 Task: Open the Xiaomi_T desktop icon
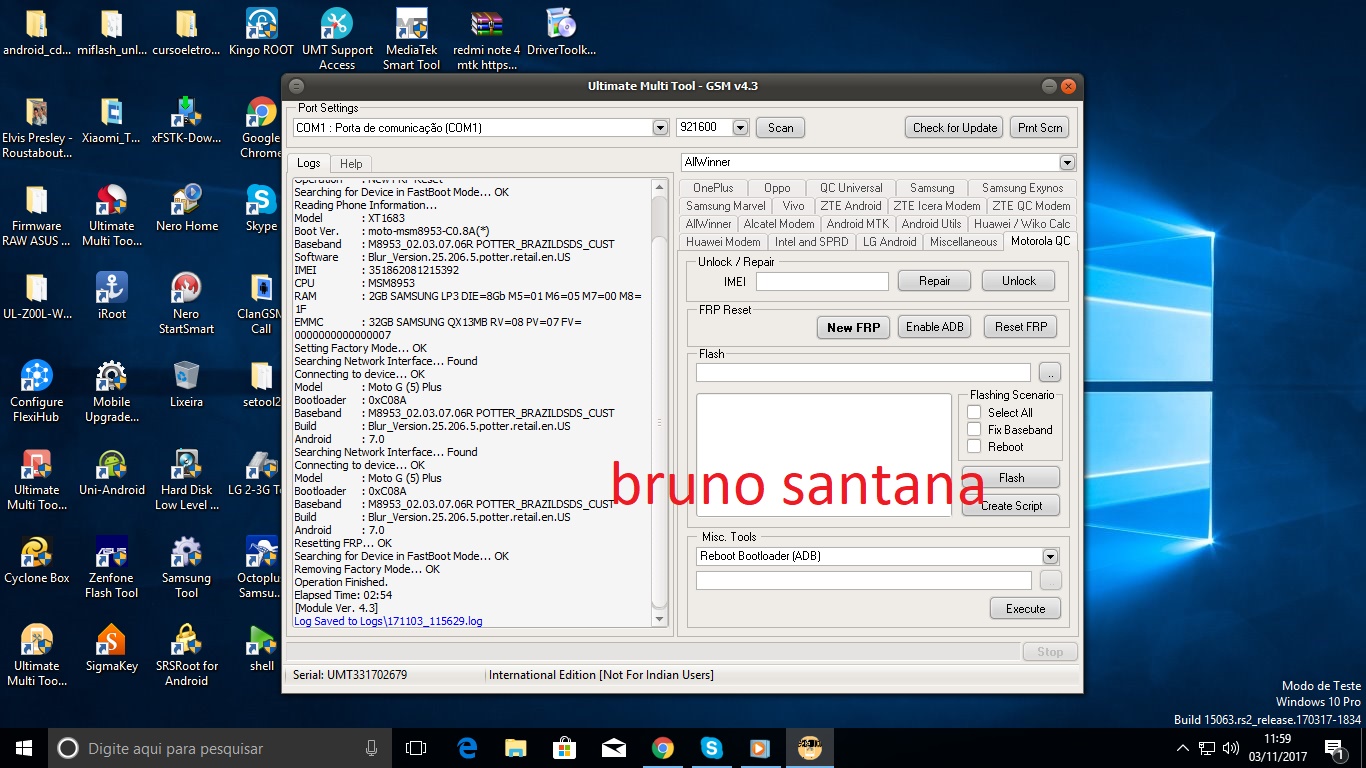[x=112, y=121]
